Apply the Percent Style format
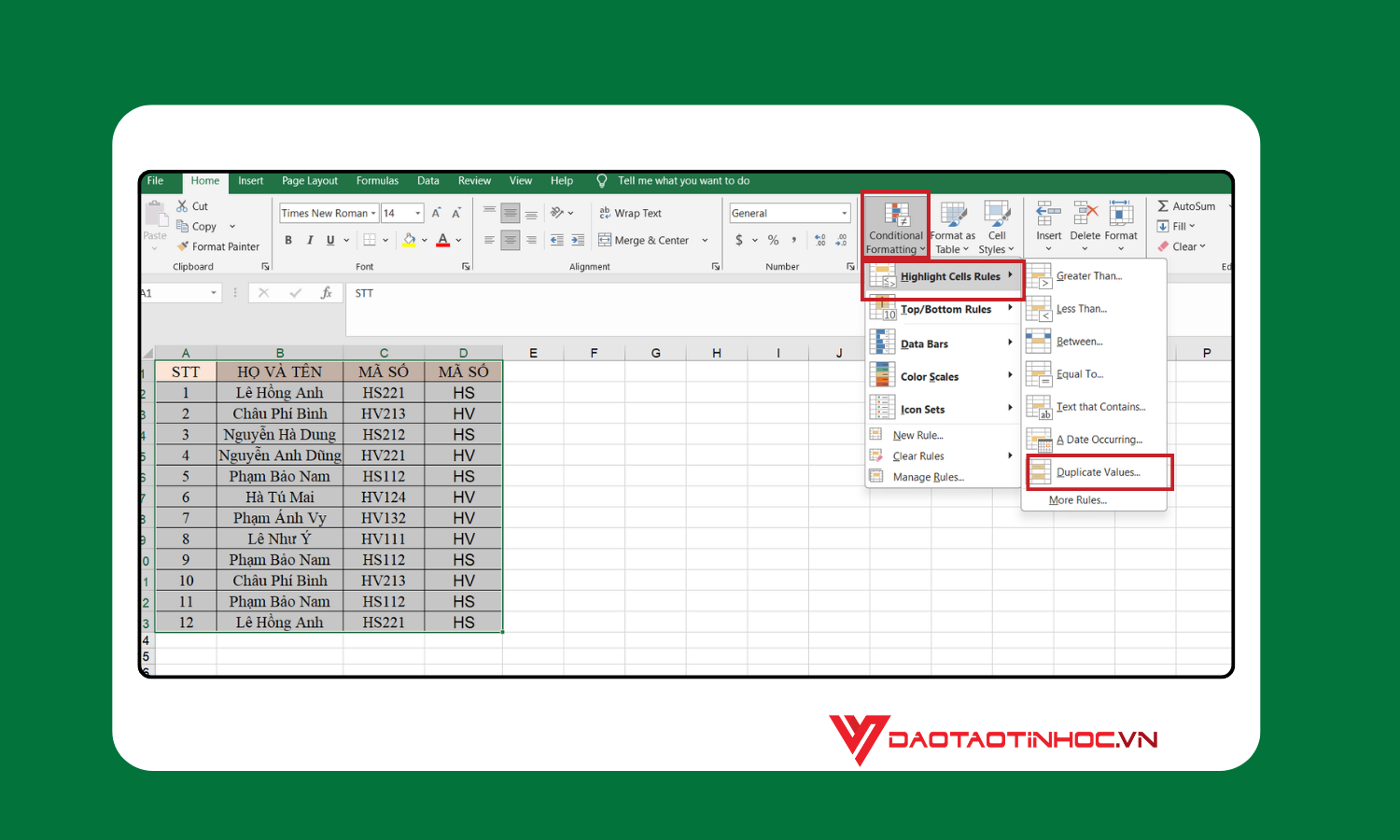This screenshot has width=1400, height=840. [772, 240]
